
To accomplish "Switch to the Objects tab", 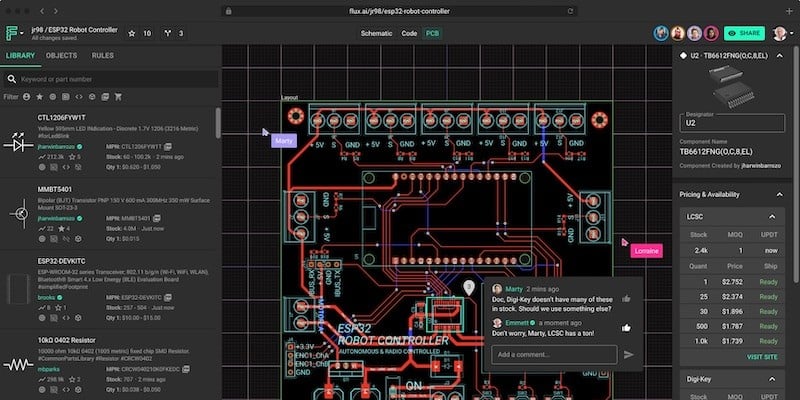I will [62, 56].
